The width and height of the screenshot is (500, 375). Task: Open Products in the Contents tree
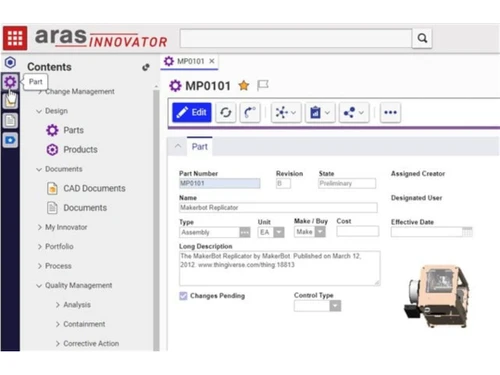click(80, 149)
